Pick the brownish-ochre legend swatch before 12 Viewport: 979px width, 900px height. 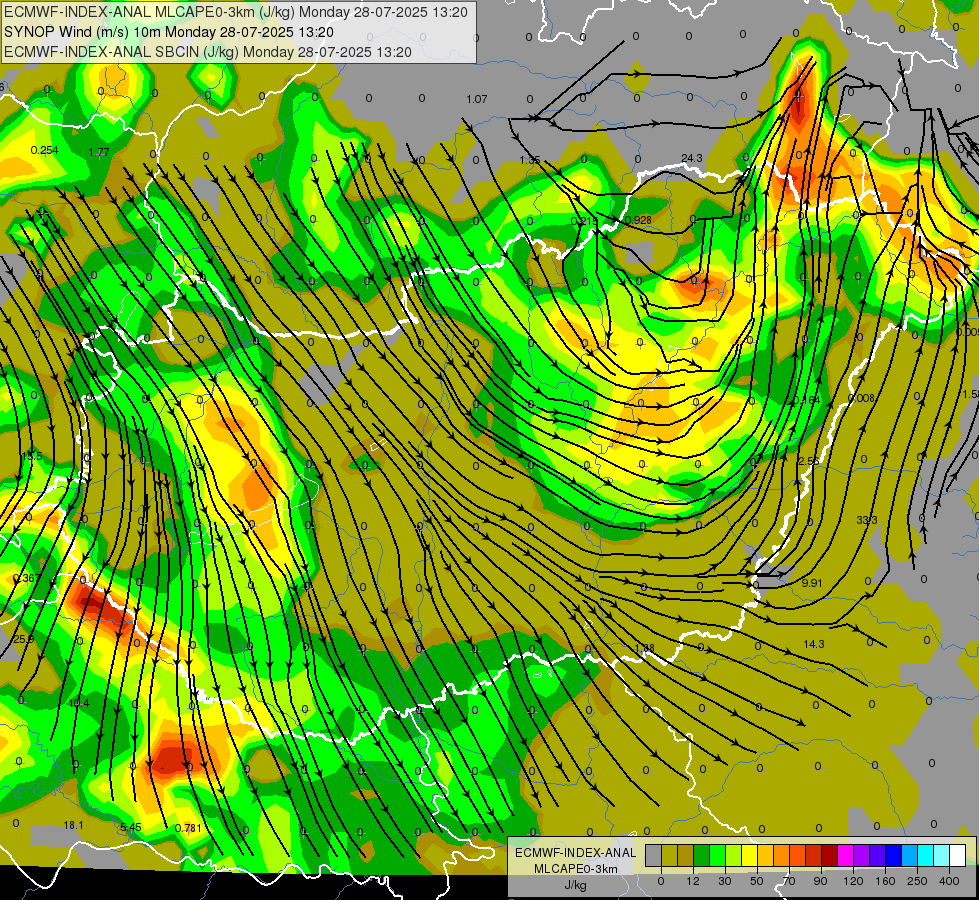pos(686,855)
